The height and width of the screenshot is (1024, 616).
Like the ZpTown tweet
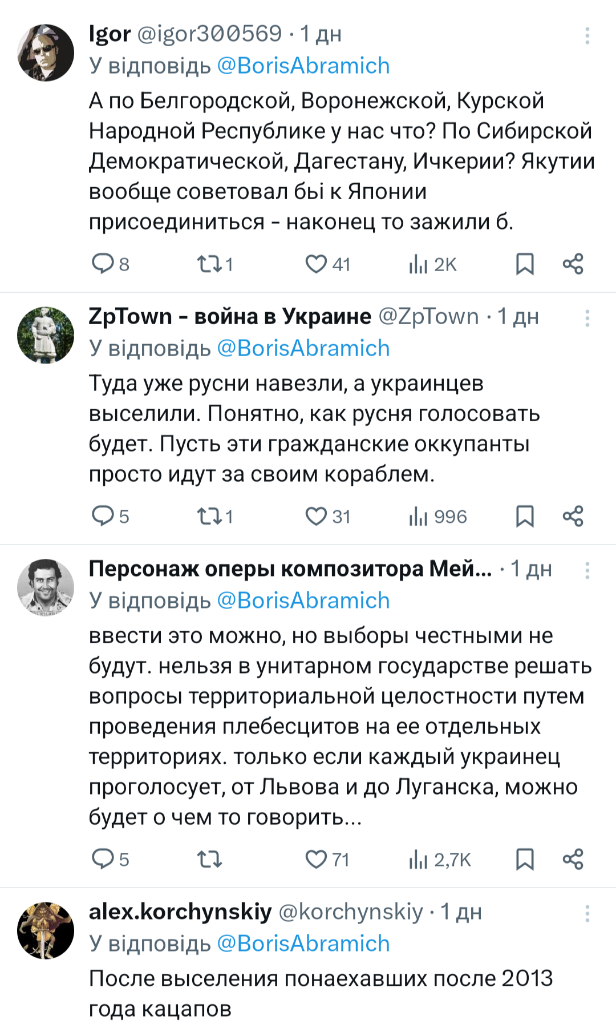pyautogui.click(x=316, y=516)
